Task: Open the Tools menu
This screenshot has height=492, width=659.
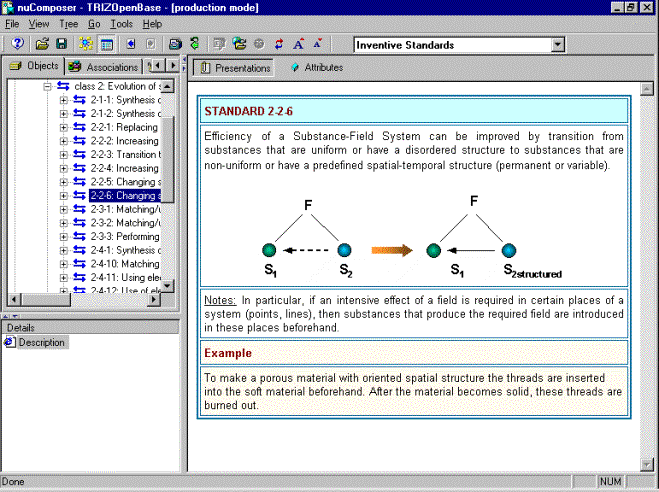Action: (121, 23)
